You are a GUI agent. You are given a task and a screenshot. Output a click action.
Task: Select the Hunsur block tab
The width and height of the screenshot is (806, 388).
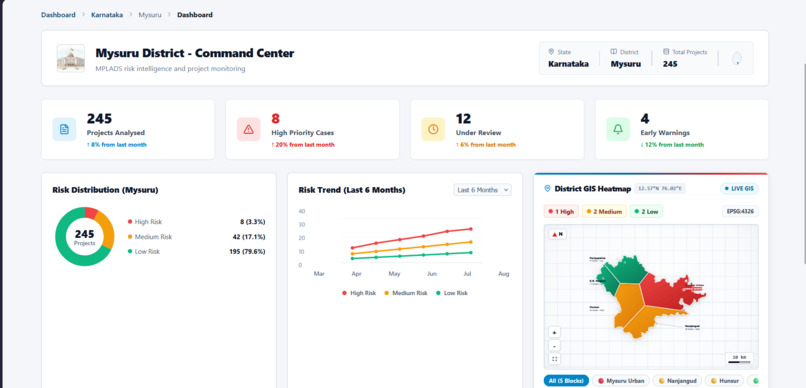pyautogui.click(x=725, y=381)
